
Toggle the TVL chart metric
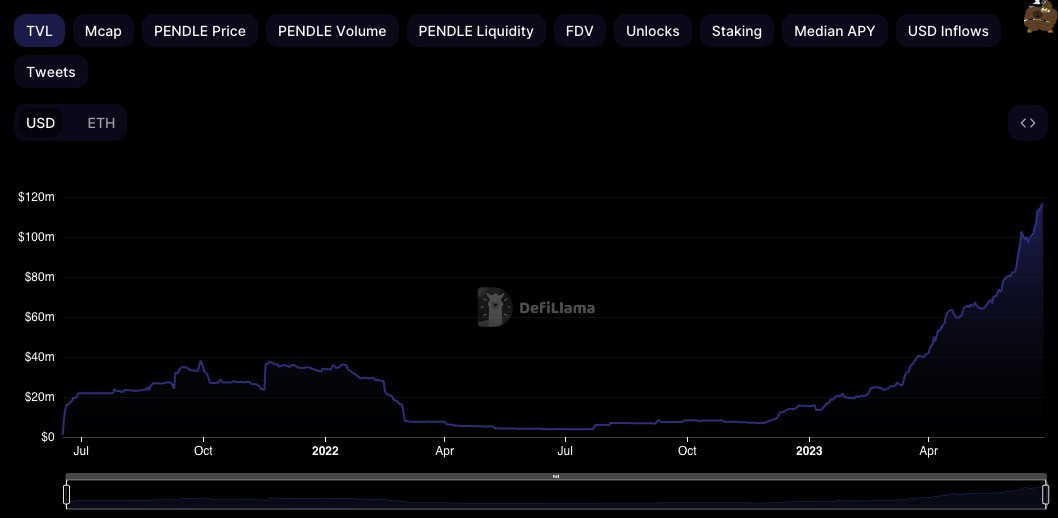[39, 31]
